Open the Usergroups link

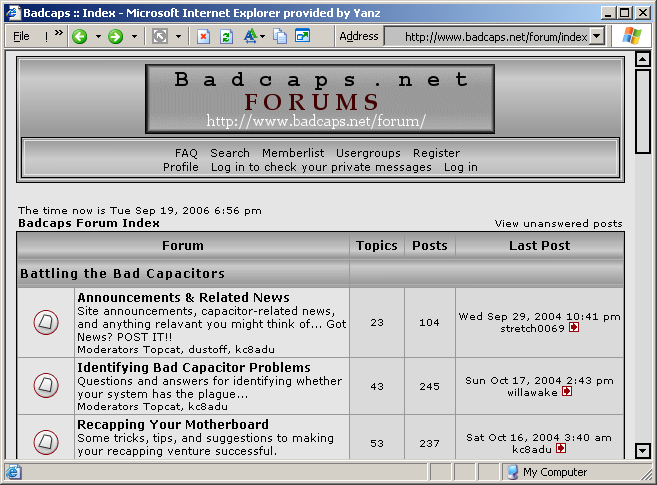368,153
